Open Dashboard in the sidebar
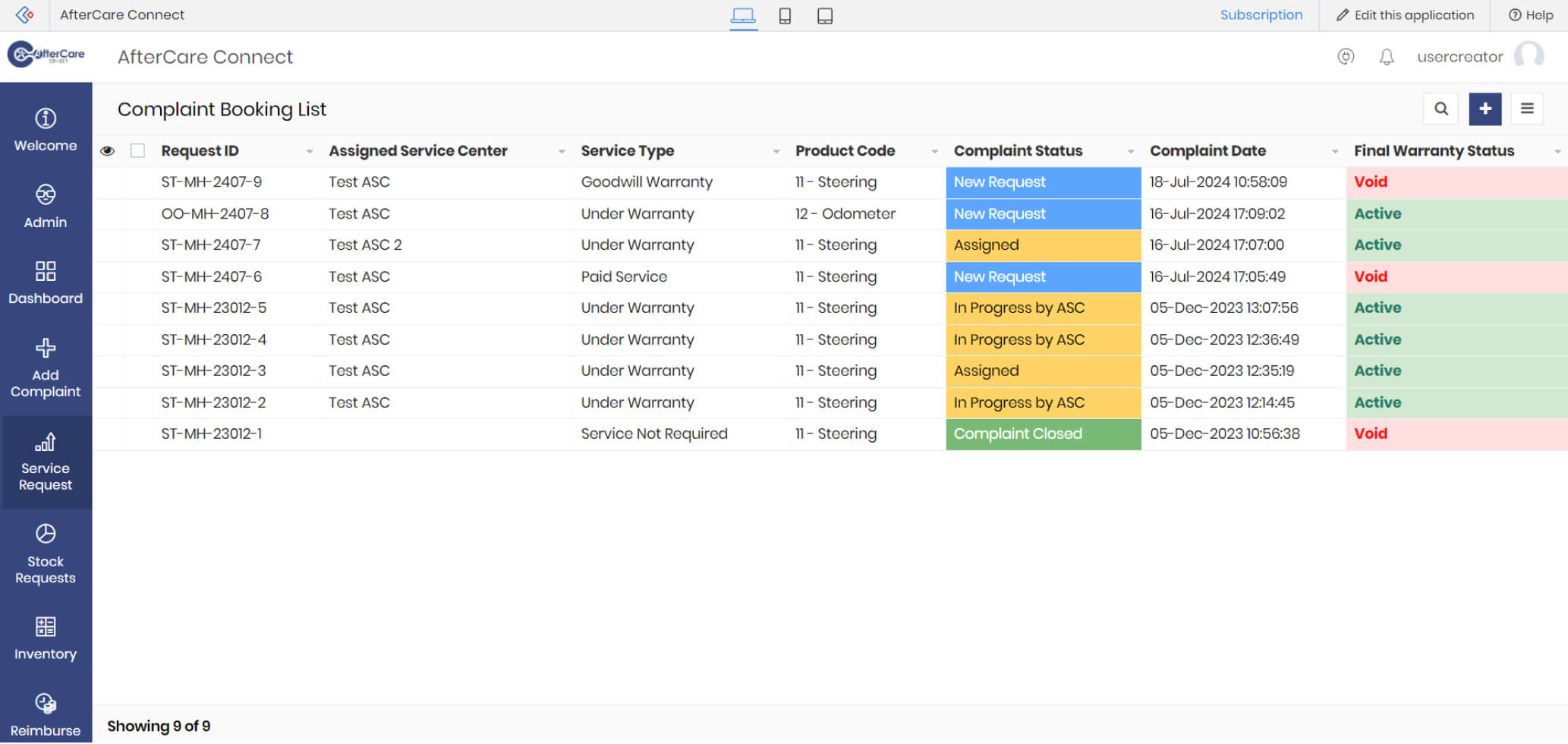Screen dimensions: 1568x744 point(46,282)
